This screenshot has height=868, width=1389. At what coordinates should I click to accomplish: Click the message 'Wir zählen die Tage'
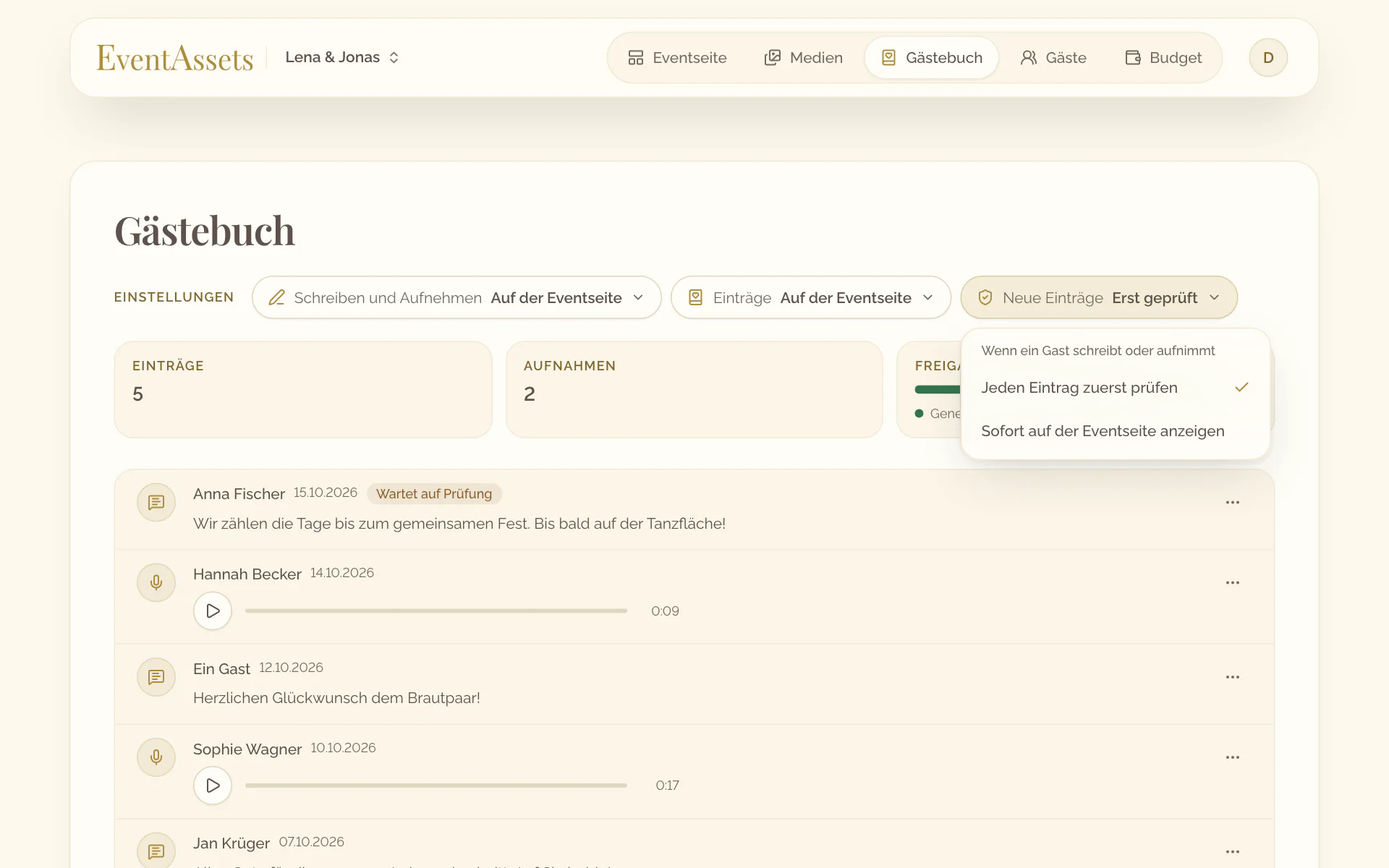[x=459, y=524]
